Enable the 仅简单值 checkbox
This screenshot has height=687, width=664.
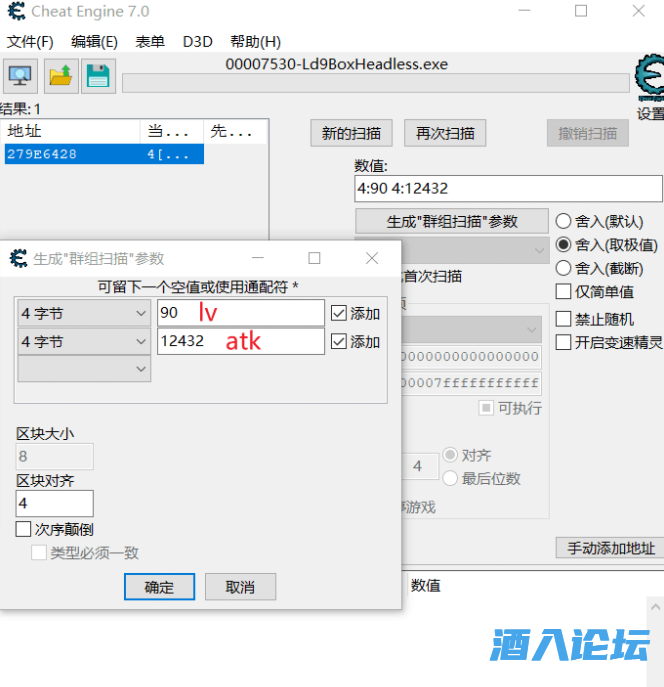[564, 291]
